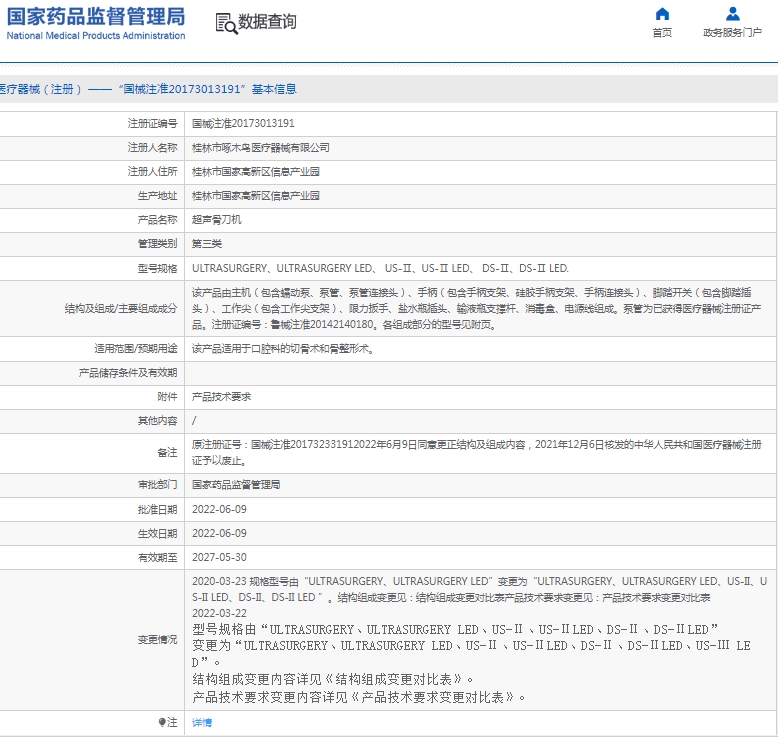Select approval department 国家药品监督管理局 value
778x741 pixels.
(236, 485)
